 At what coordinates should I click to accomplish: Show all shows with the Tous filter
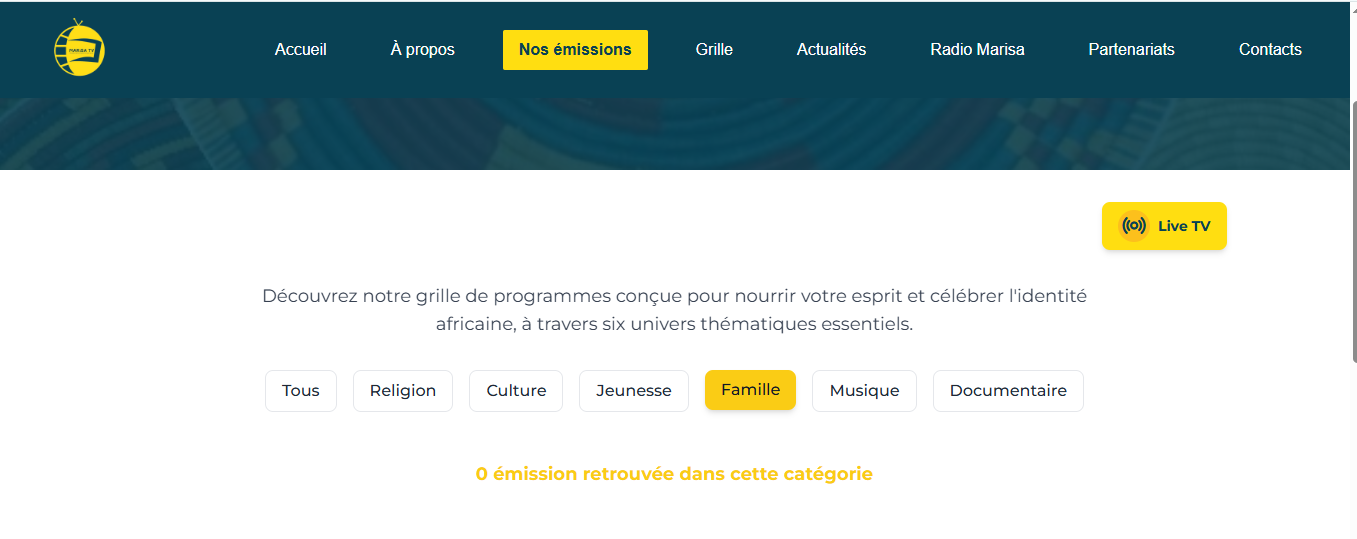[301, 391]
